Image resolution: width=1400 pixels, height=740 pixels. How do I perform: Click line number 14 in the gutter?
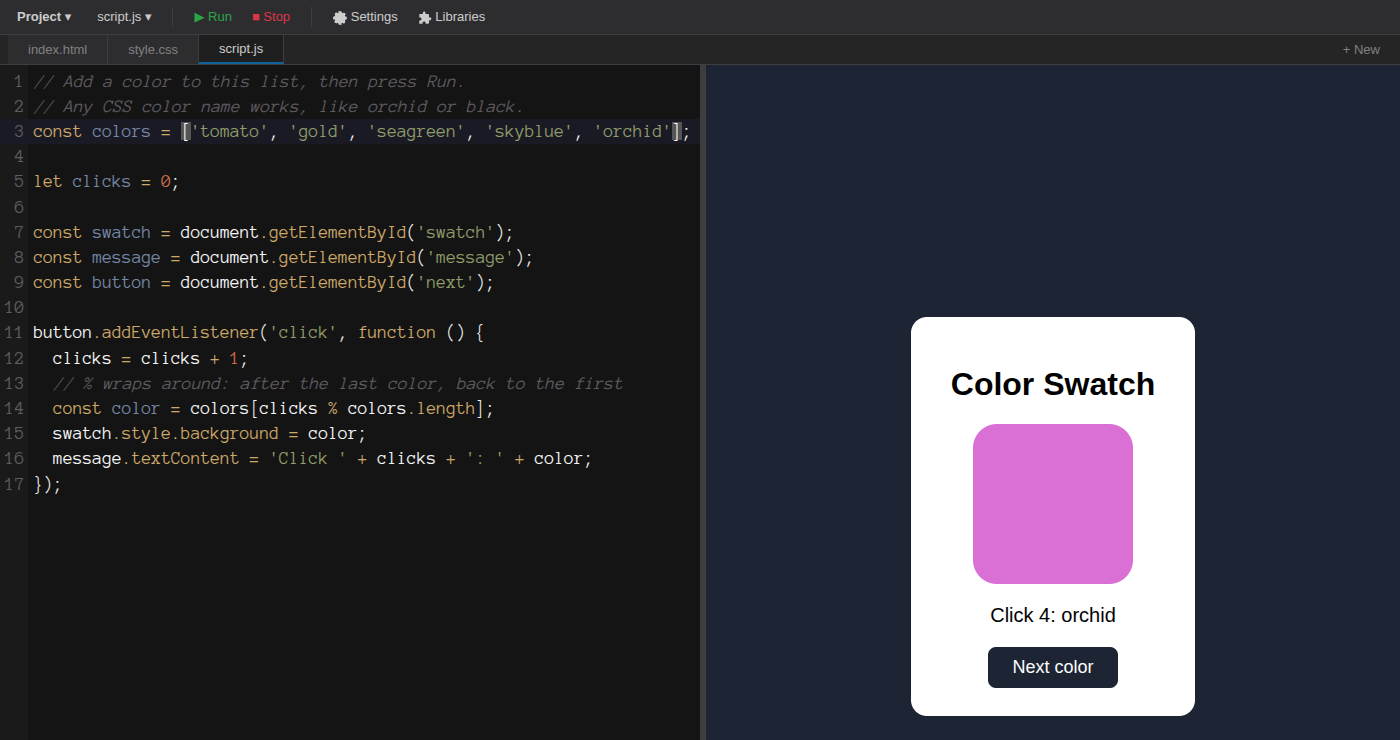click(13, 408)
